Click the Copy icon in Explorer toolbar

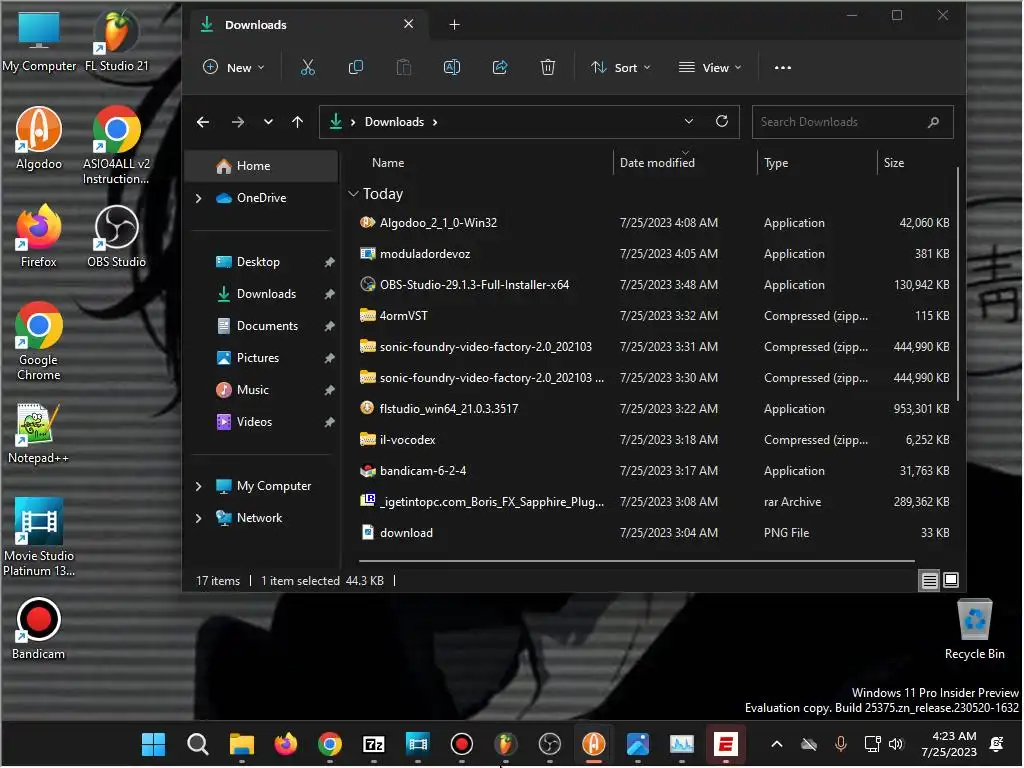click(x=356, y=67)
